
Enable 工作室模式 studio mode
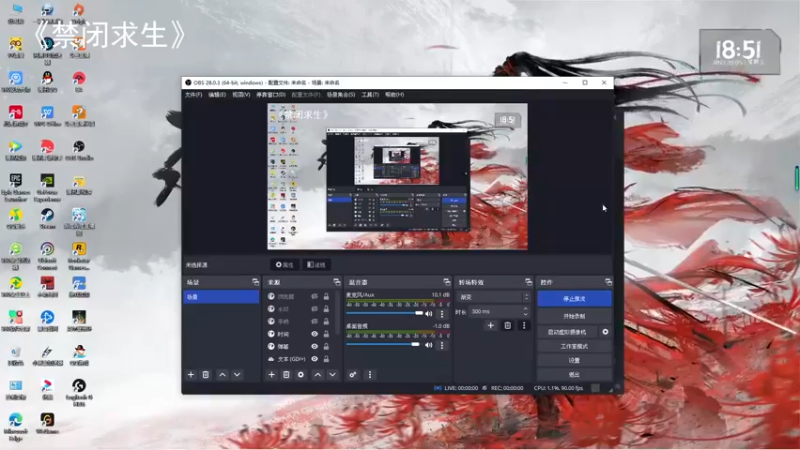point(574,346)
